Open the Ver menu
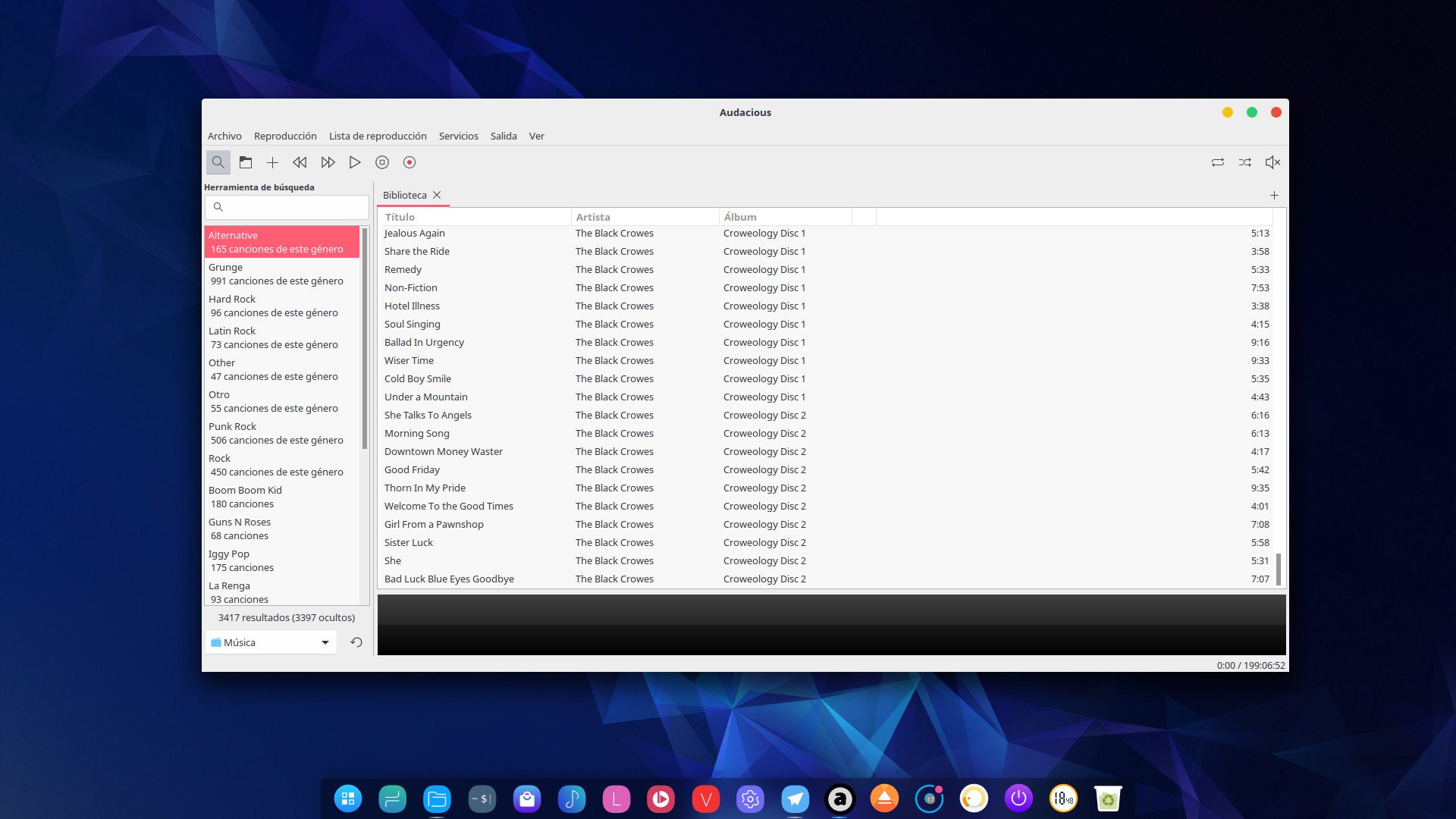Viewport: 1456px width, 819px height. 537,136
